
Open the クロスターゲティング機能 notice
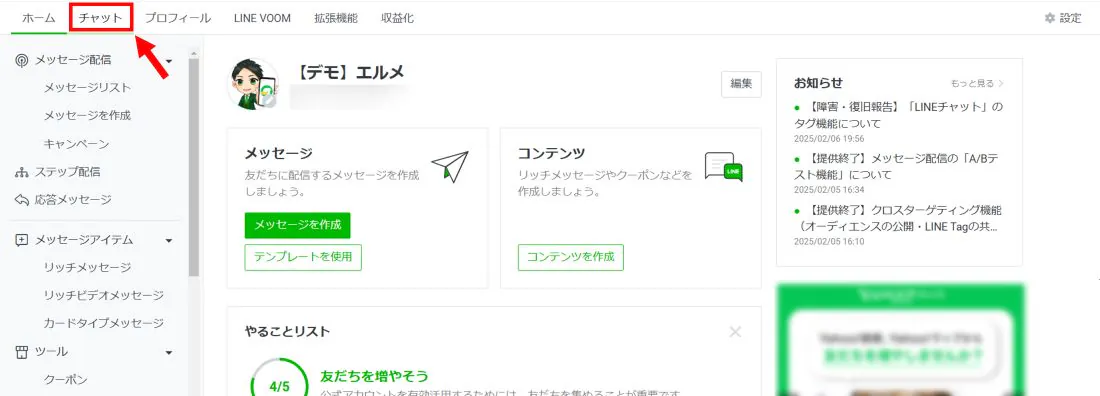point(899,218)
